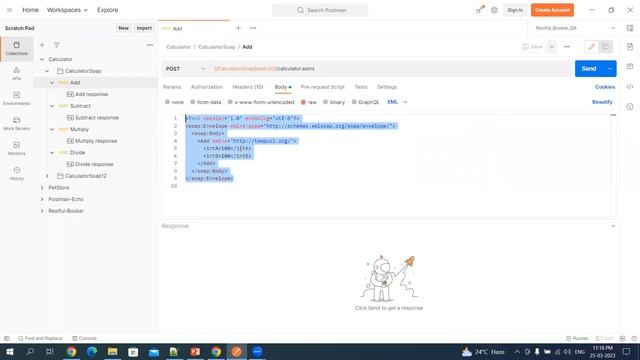Image resolution: width=640 pixels, height=360 pixels.
Task: Open a new request tab
Action: pos(238,28)
